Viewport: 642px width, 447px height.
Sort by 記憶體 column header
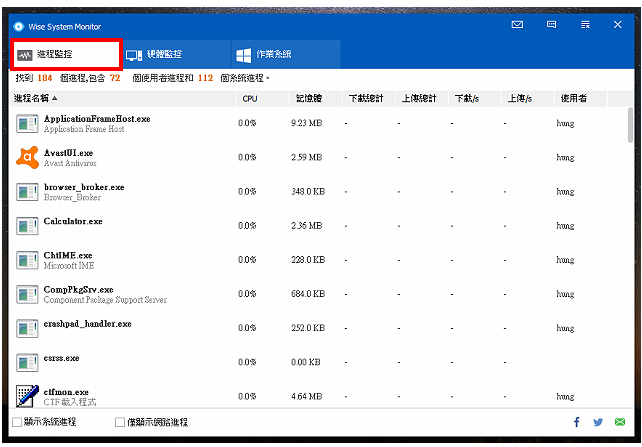(x=315, y=99)
